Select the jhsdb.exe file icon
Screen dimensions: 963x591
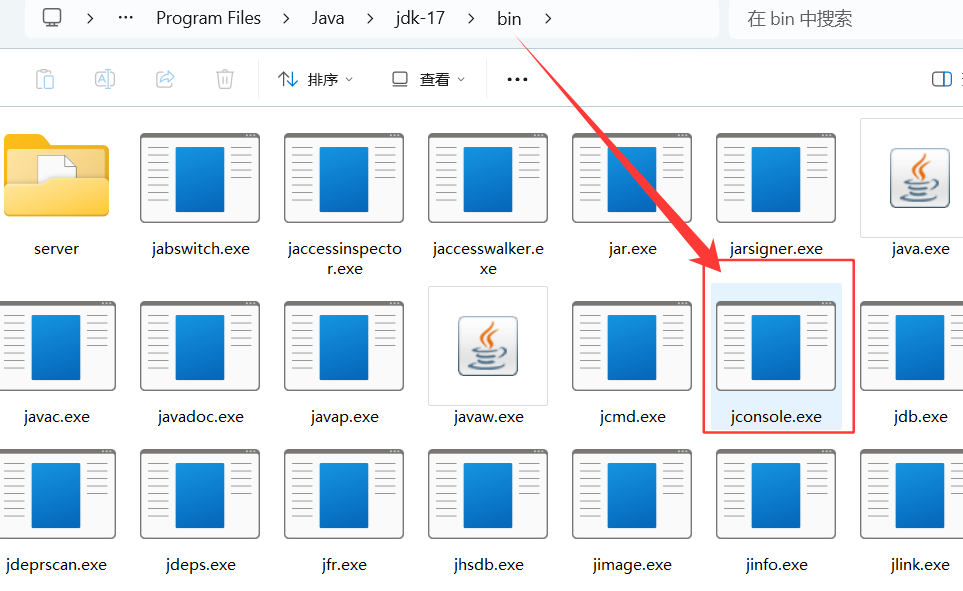[x=488, y=494]
